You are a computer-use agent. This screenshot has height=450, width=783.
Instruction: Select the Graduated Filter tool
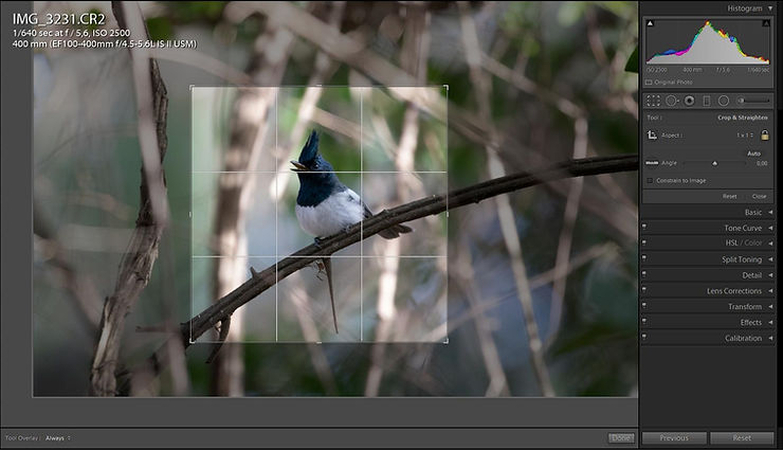[706, 101]
